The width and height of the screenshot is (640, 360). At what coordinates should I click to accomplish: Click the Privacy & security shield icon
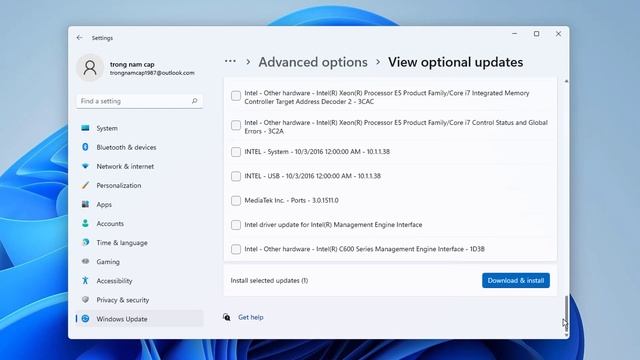tap(85, 300)
